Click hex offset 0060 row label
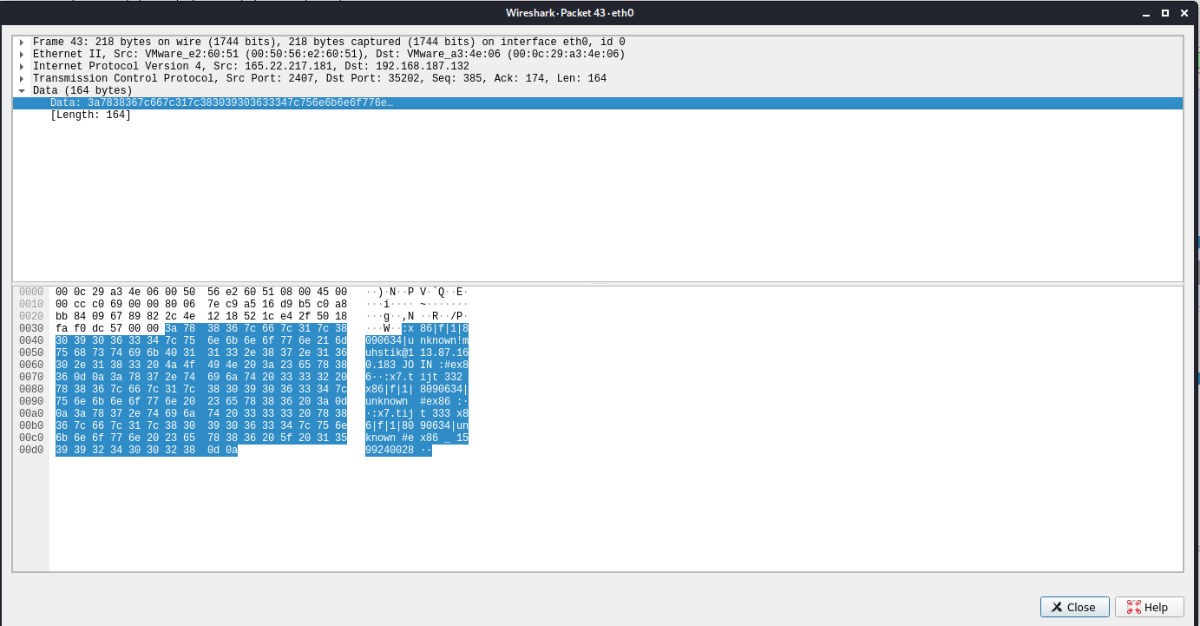This screenshot has height=626, width=1200. [x=31, y=364]
